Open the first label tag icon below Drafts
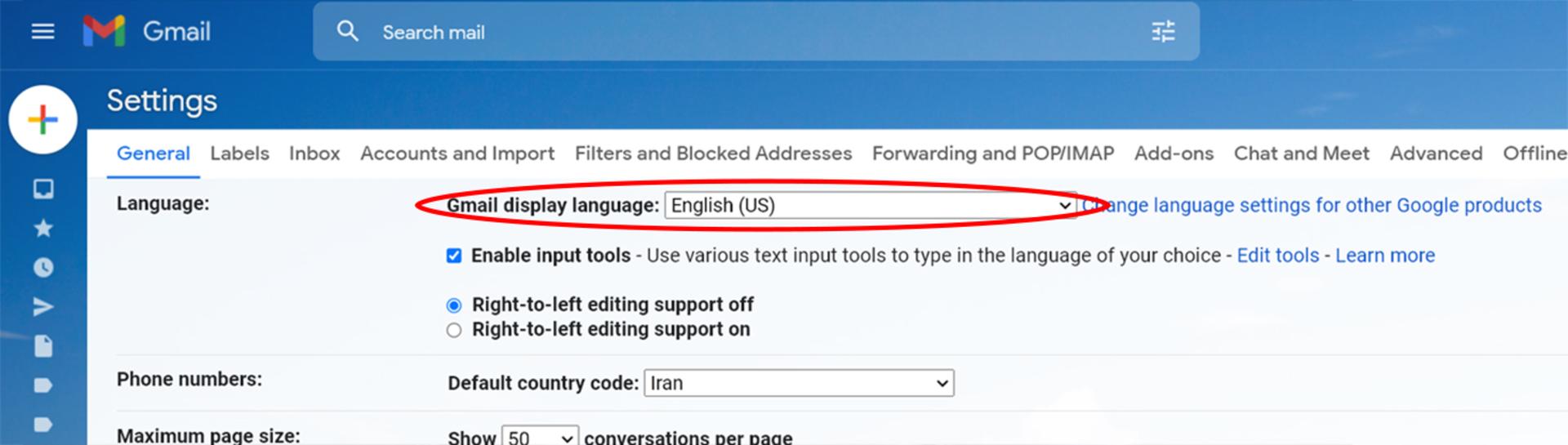1568x445 pixels. 43,385
